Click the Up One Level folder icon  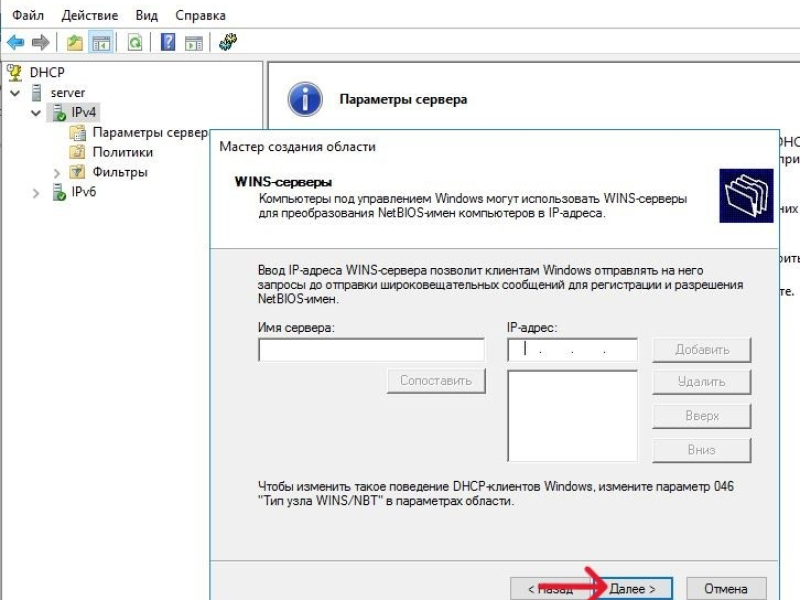tap(75, 42)
